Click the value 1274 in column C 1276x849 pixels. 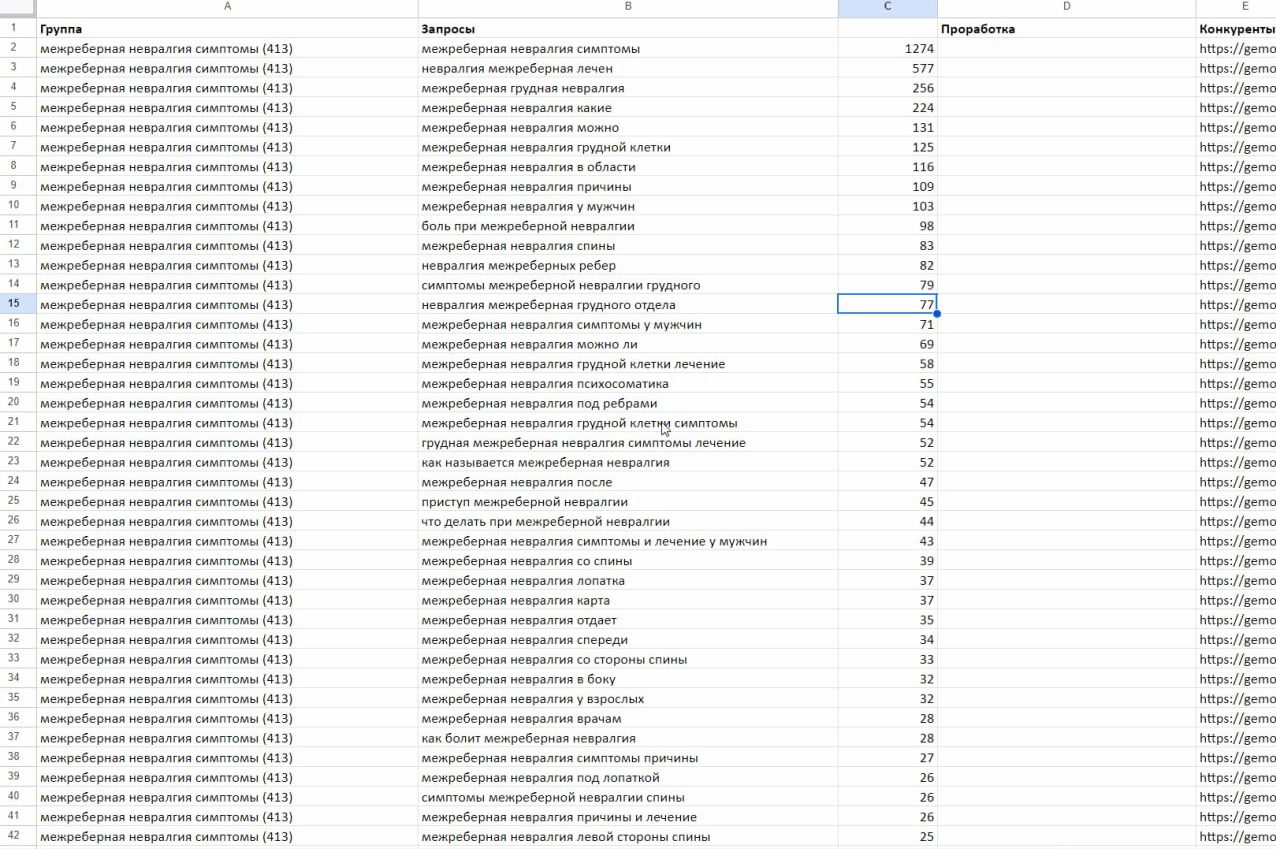point(887,48)
